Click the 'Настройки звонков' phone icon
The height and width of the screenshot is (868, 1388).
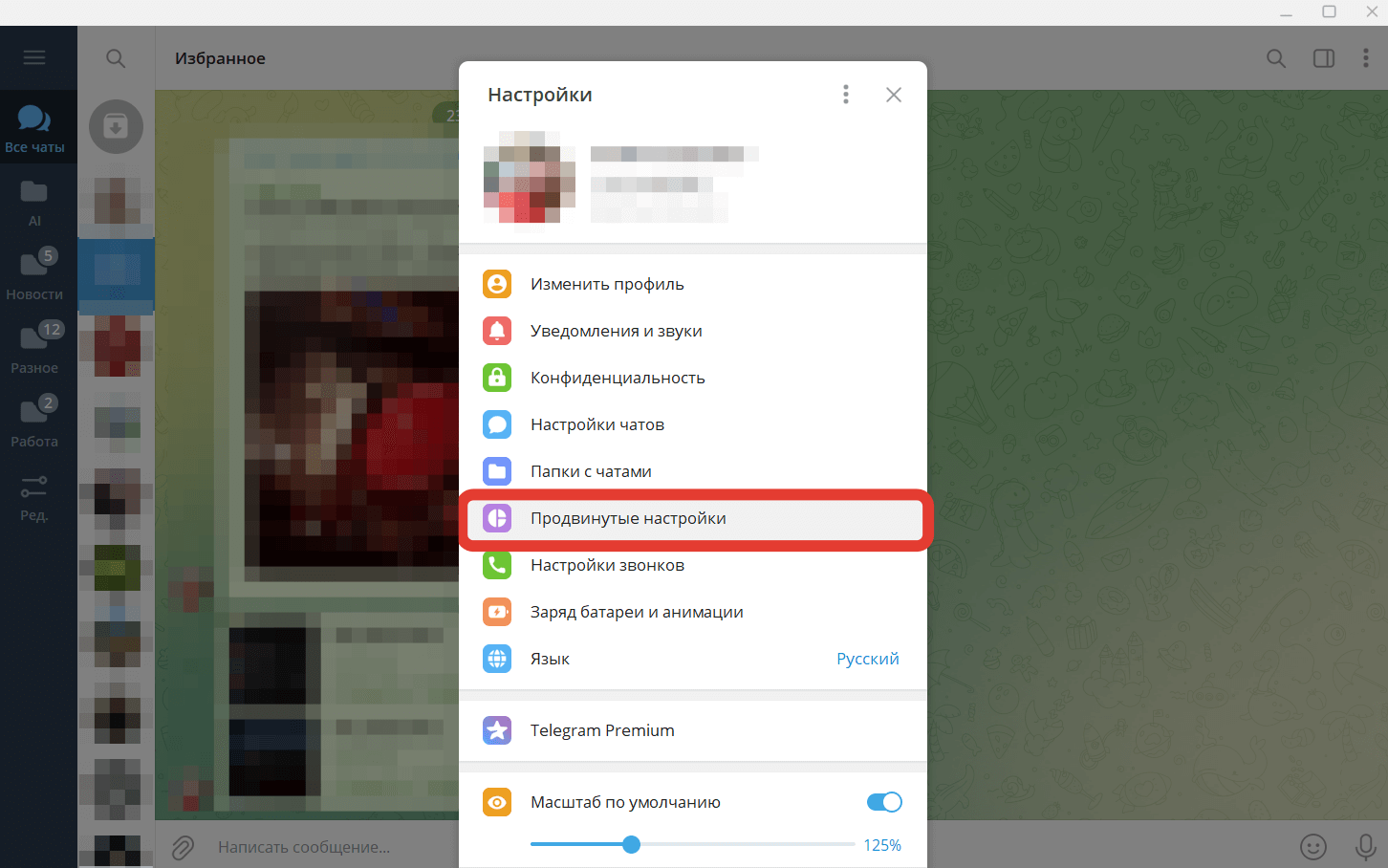coord(497,565)
